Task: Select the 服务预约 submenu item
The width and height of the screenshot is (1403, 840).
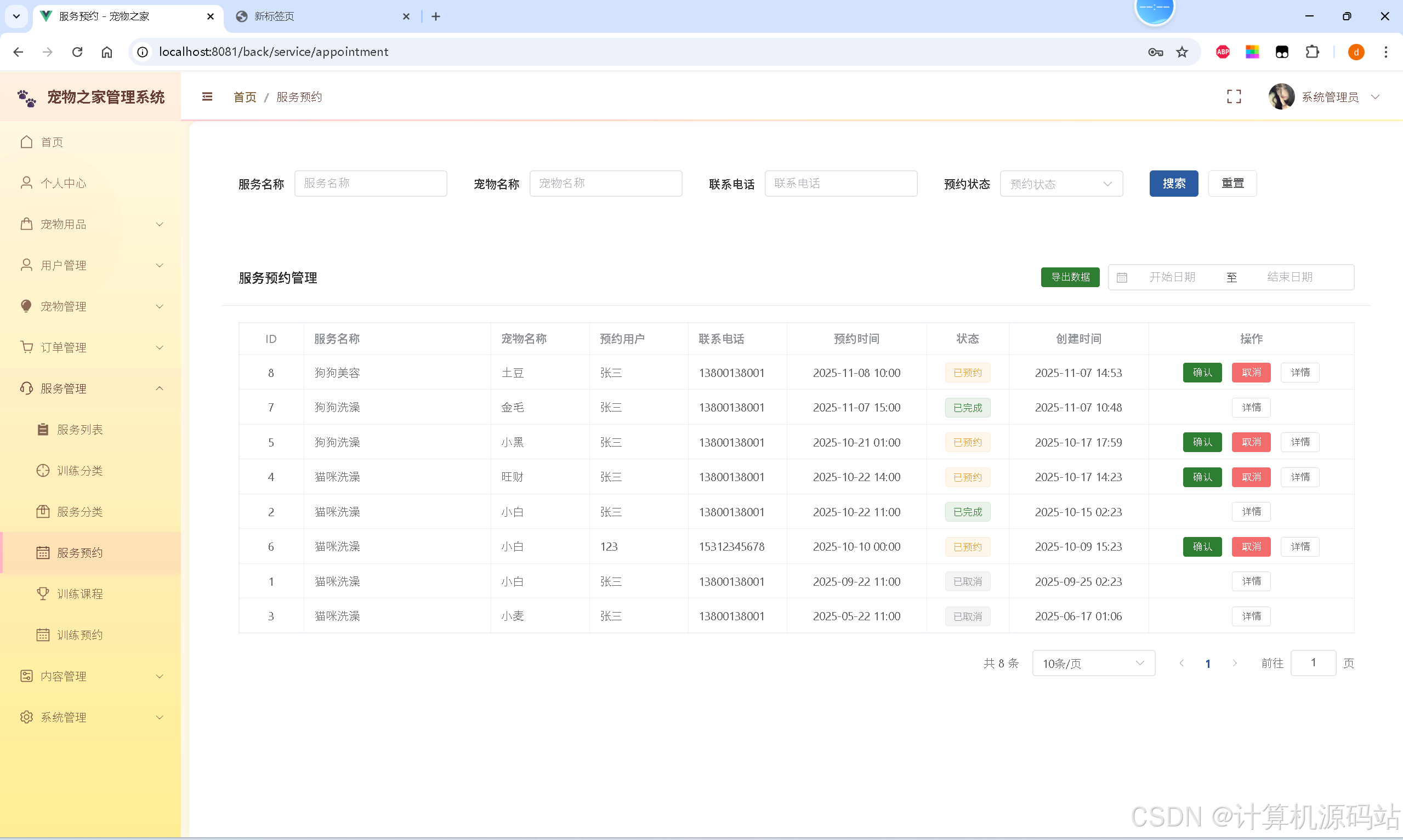Action: (90, 552)
